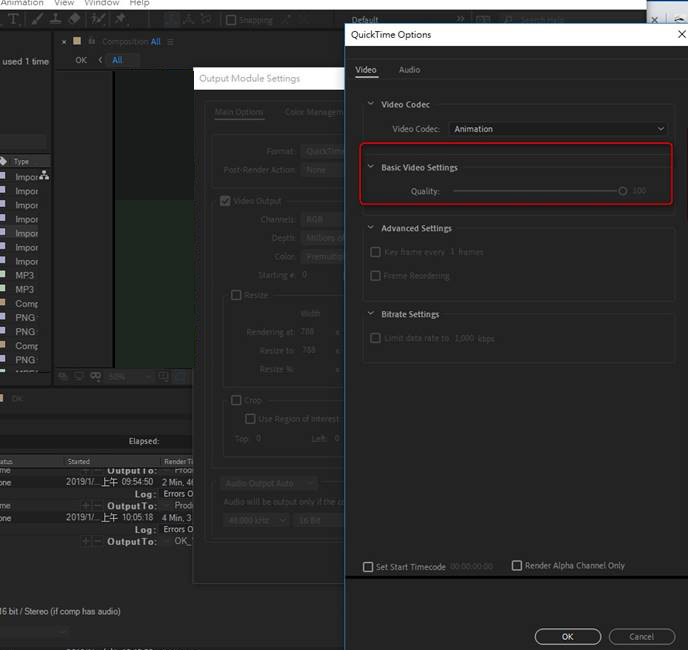Click the Composition panel color label square
Viewport: 688px width, 650px height.
tap(77, 41)
